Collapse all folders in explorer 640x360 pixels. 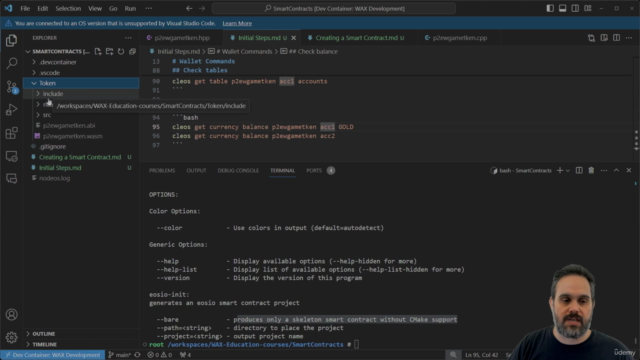click(132, 51)
